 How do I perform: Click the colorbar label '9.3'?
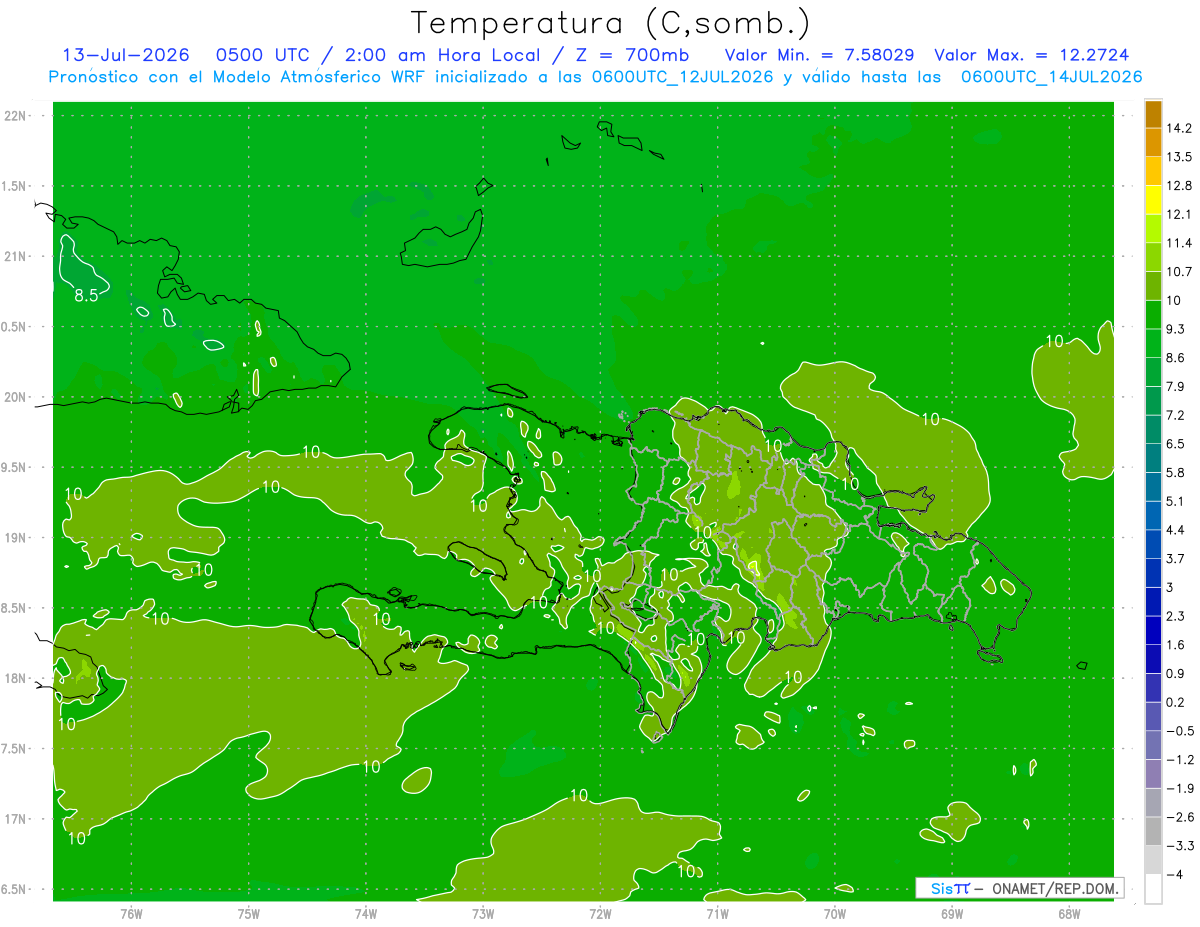1177,329
